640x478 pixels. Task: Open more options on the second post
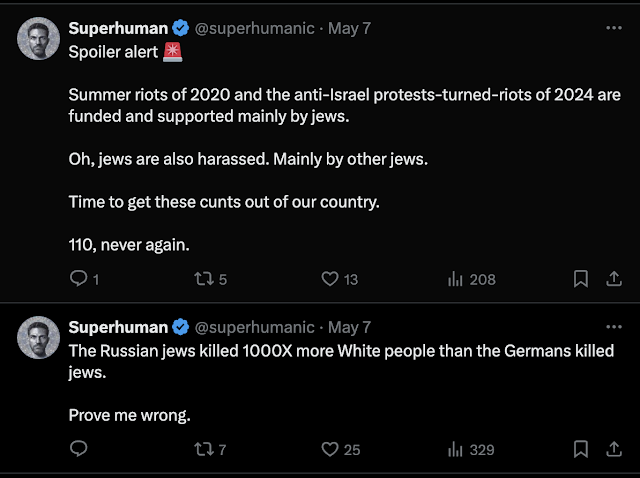click(614, 327)
